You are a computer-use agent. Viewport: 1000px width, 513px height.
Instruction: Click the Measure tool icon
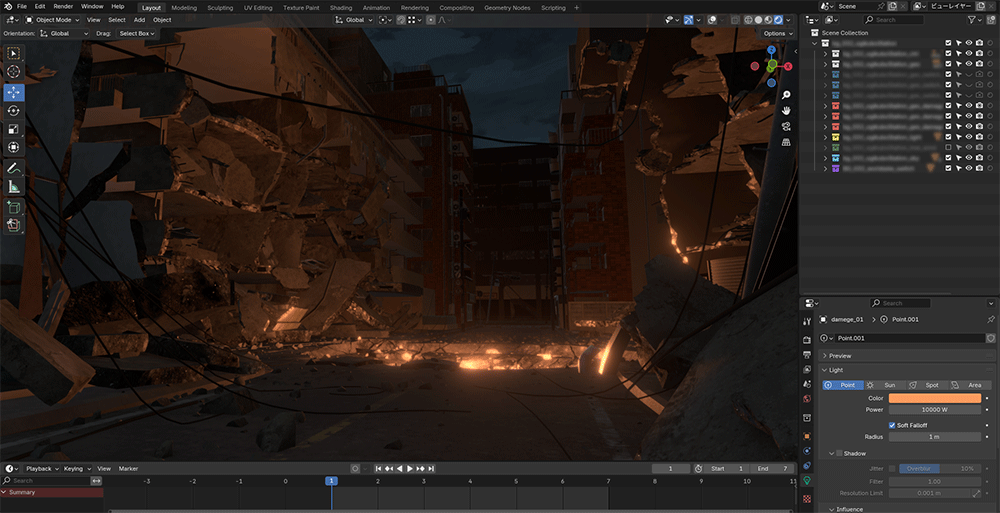pos(14,186)
